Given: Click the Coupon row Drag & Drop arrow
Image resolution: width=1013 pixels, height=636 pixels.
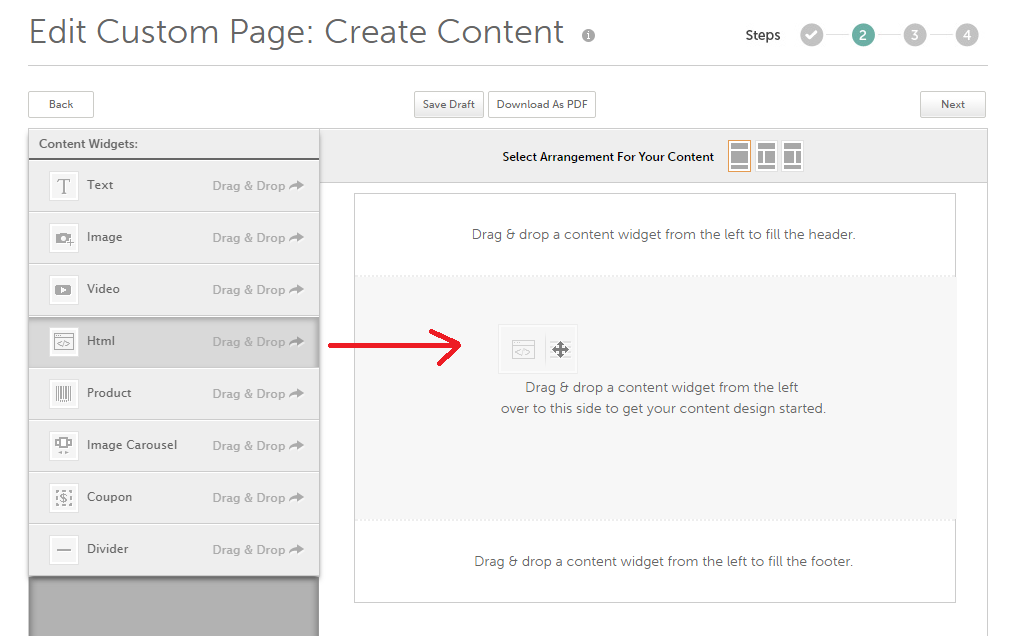Looking at the screenshot, I should coord(297,497).
